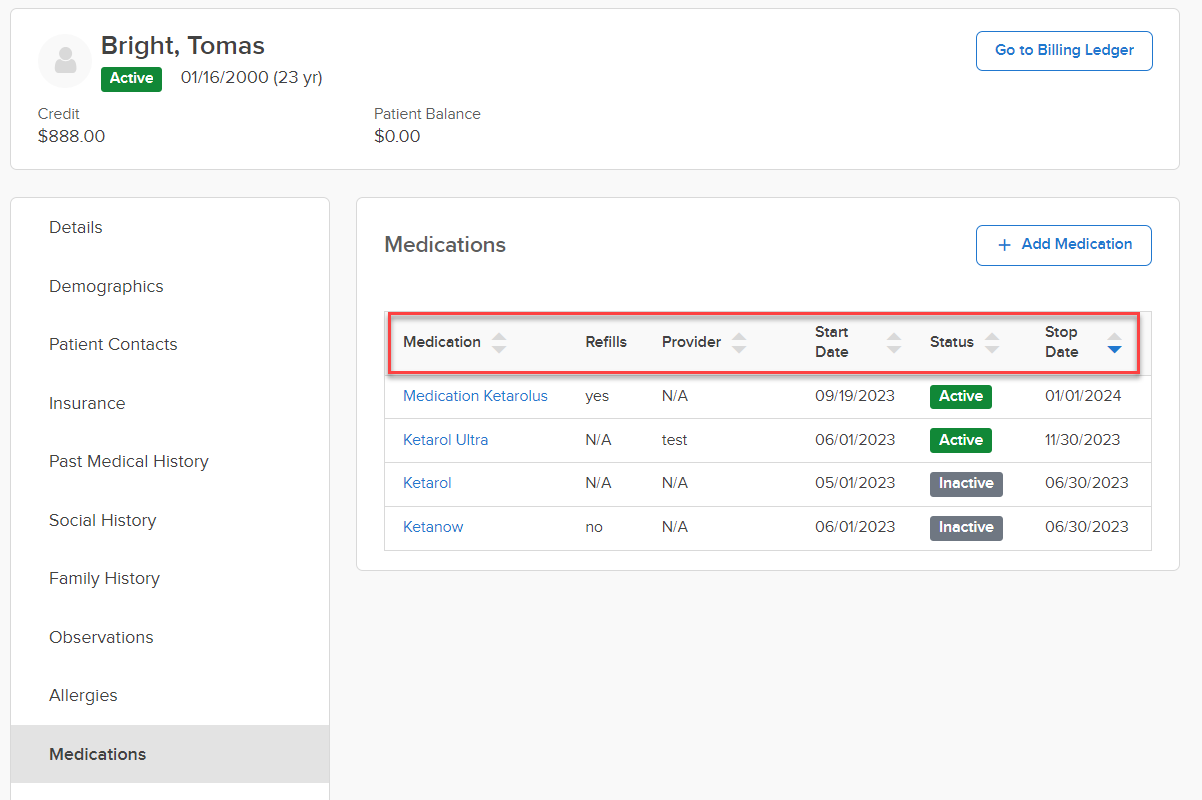1202x800 pixels.
Task: Open the Go to Billing Ledger button
Action: click(x=1064, y=51)
